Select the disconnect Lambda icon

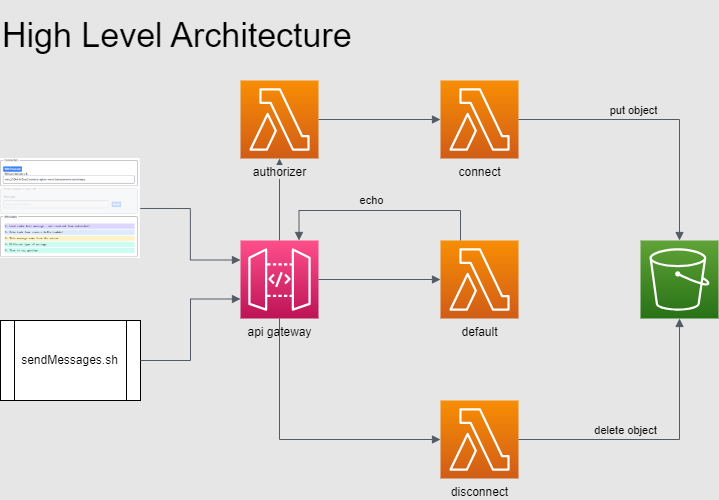tap(479, 439)
